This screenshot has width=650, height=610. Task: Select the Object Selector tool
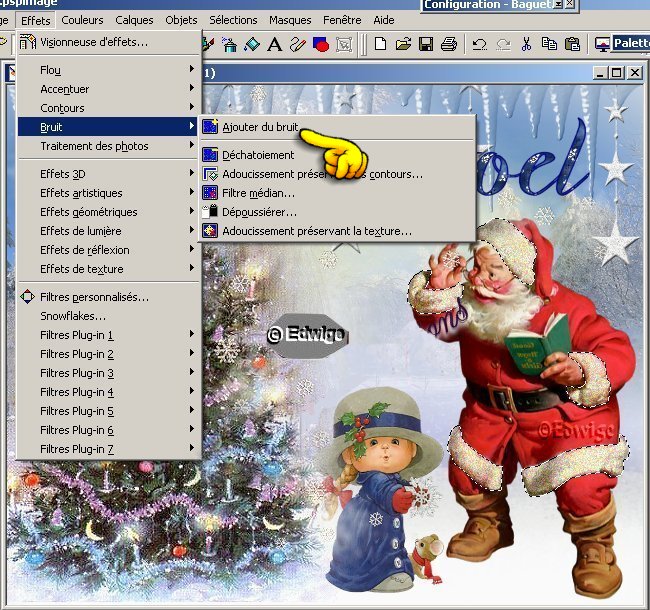(x=344, y=44)
